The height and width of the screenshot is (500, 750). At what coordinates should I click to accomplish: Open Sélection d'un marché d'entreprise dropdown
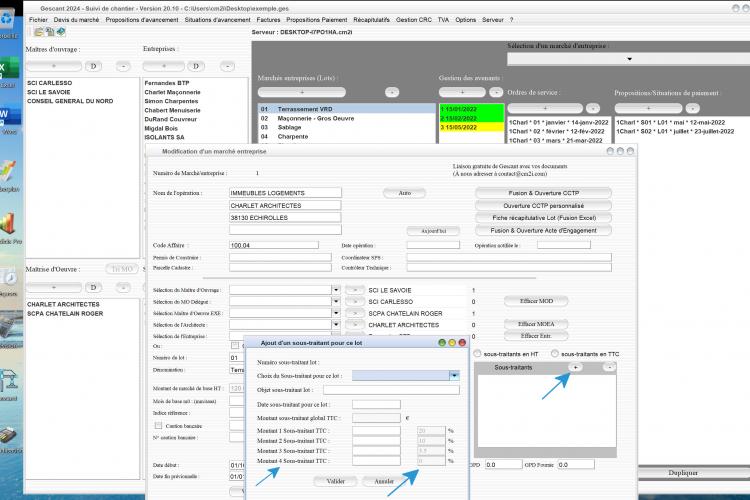point(629,59)
